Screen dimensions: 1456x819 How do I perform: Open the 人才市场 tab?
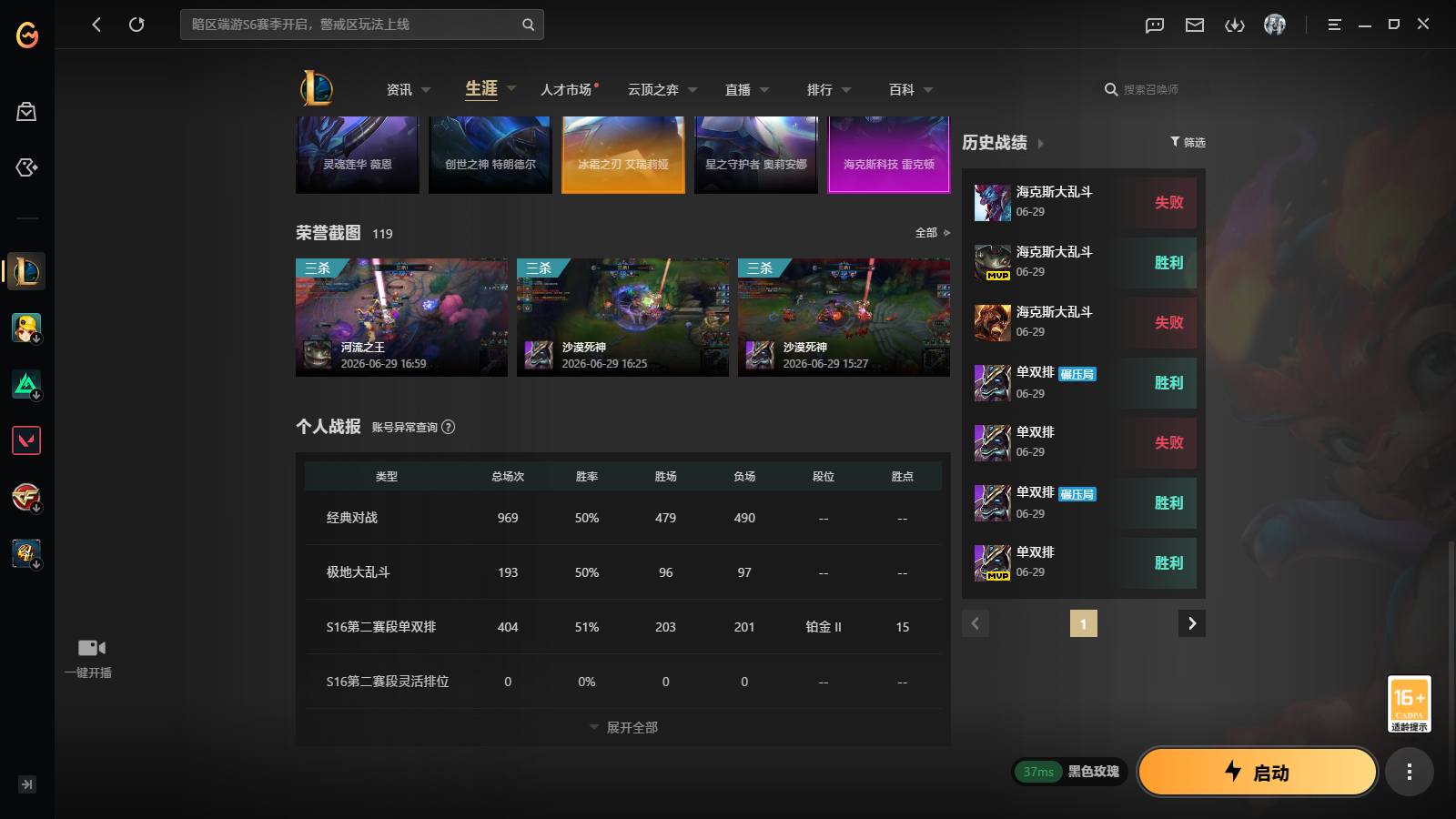click(x=566, y=89)
